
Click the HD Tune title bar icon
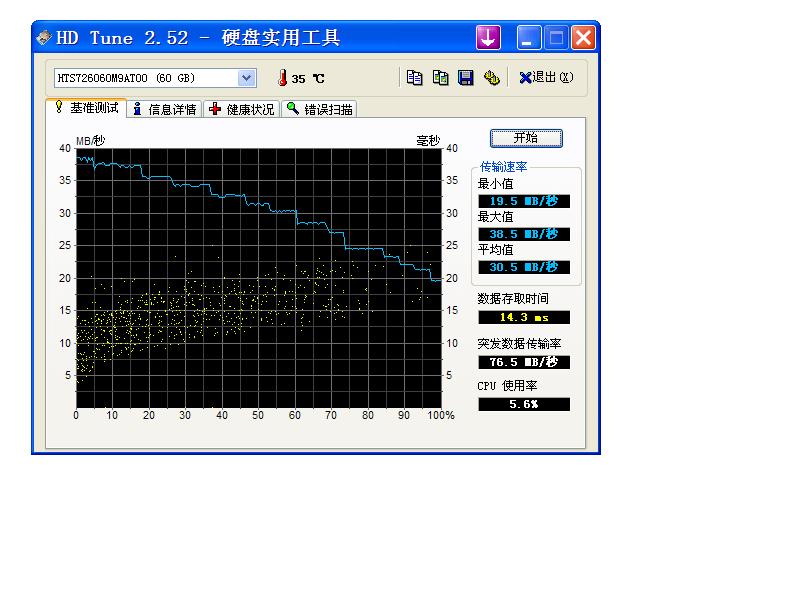pos(44,38)
